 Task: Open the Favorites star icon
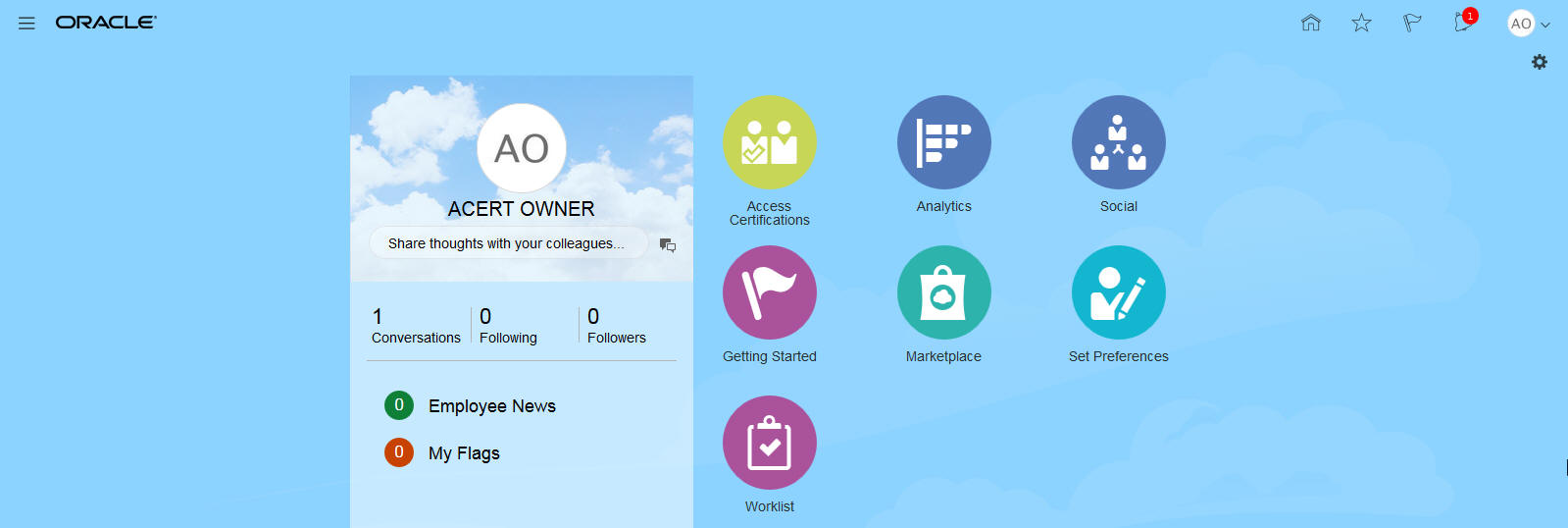[x=1361, y=23]
